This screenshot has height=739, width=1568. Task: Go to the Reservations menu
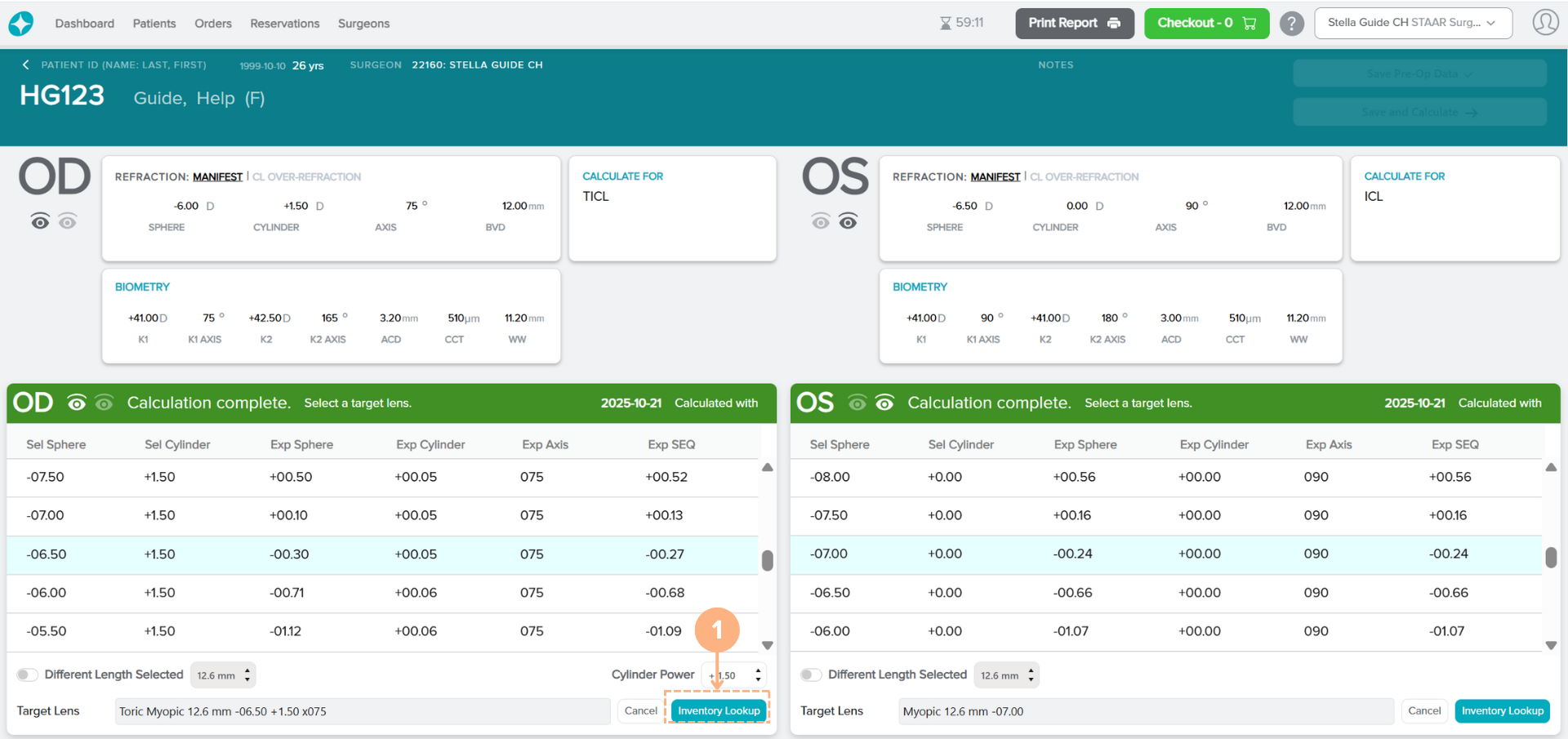pyautogui.click(x=284, y=24)
